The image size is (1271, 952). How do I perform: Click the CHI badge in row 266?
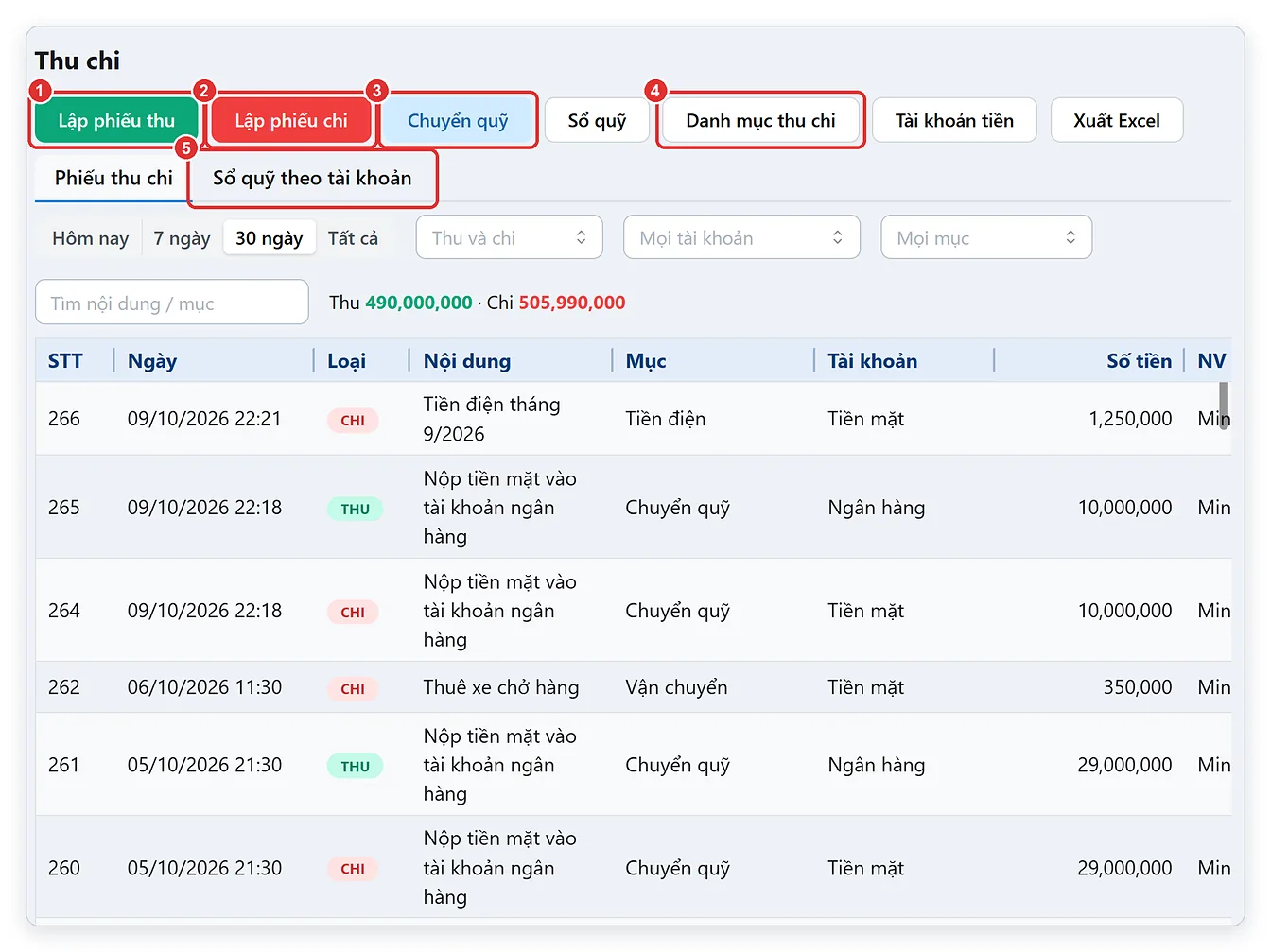pos(353,420)
